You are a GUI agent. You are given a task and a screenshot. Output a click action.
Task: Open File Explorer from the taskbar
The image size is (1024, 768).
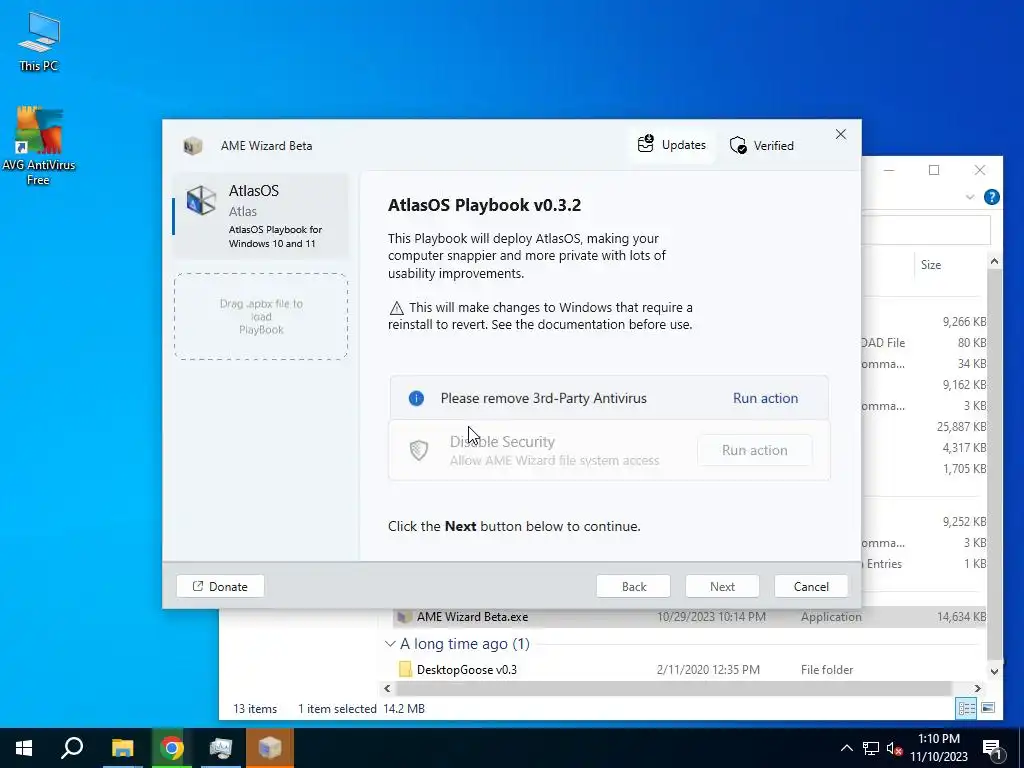click(122, 748)
